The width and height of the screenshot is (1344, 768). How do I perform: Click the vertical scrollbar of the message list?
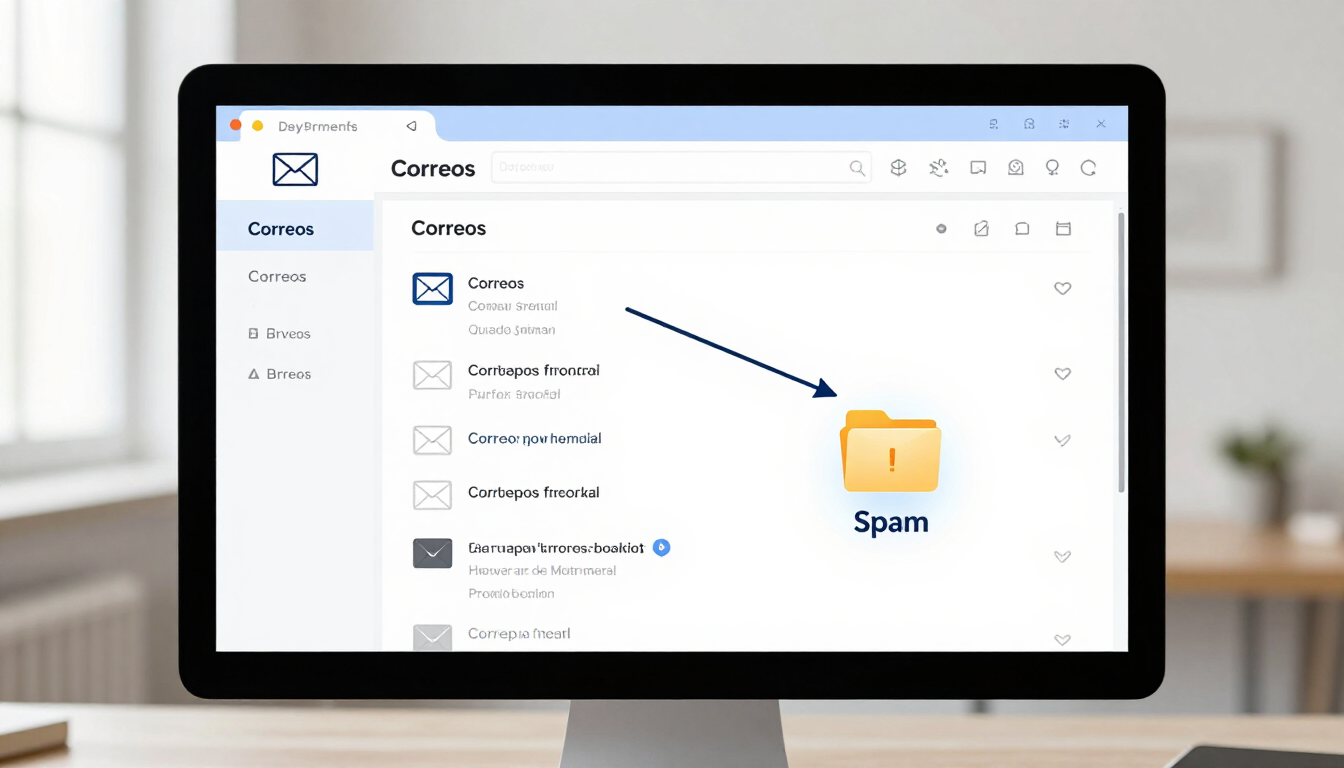tap(1121, 350)
